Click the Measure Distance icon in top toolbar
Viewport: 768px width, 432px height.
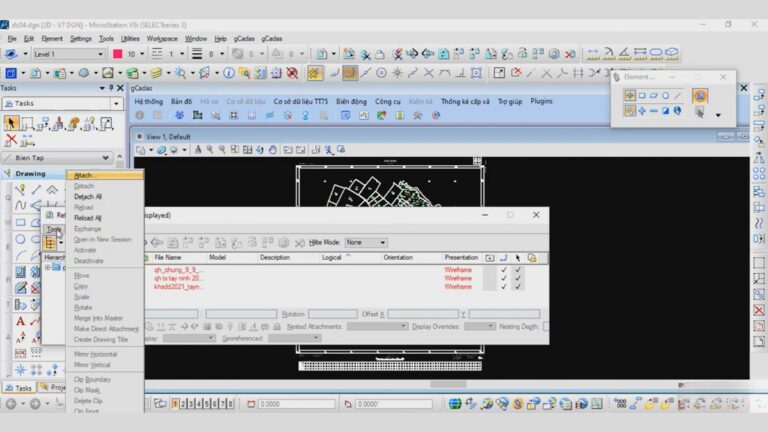point(593,53)
